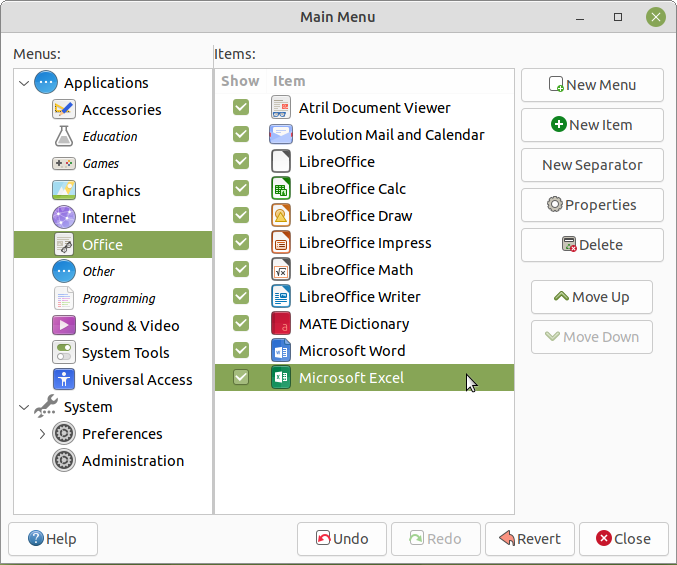Click the System Tools toggle icon
The height and width of the screenshot is (565, 677).
click(x=64, y=352)
